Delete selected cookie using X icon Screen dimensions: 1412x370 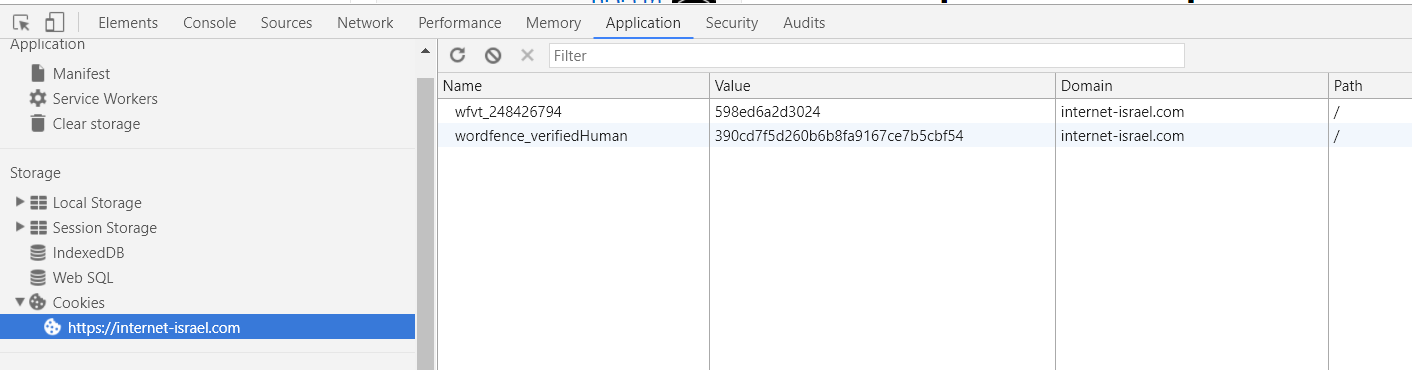(x=527, y=56)
